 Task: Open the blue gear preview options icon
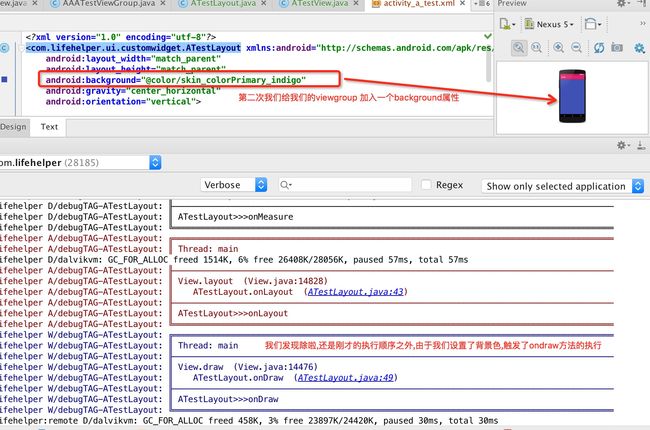pyautogui.click(x=639, y=48)
